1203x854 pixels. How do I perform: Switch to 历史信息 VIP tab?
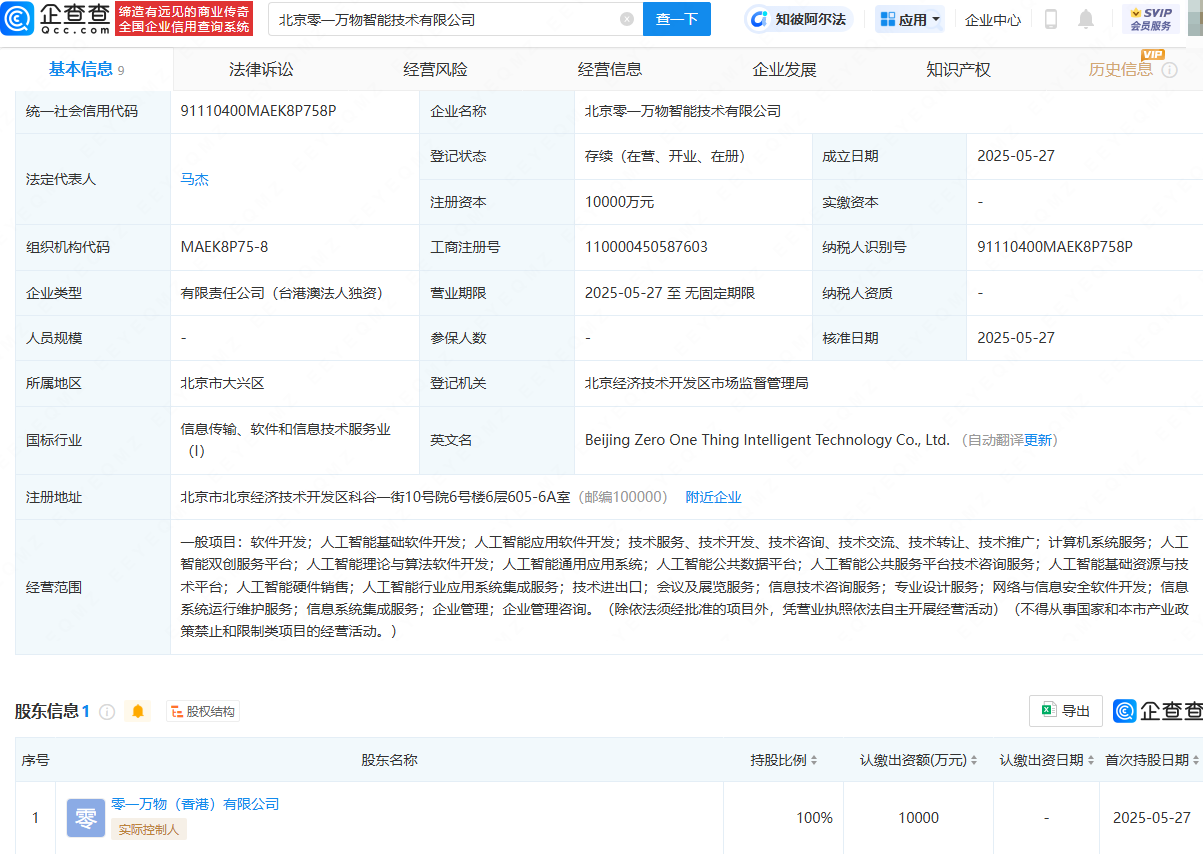(x=1121, y=69)
